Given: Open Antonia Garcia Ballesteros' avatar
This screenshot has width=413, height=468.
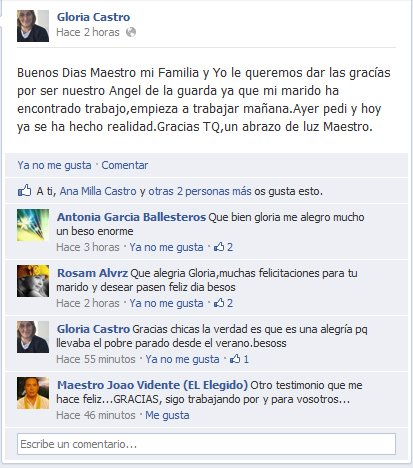Looking at the screenshot, I should click(33, 225).
